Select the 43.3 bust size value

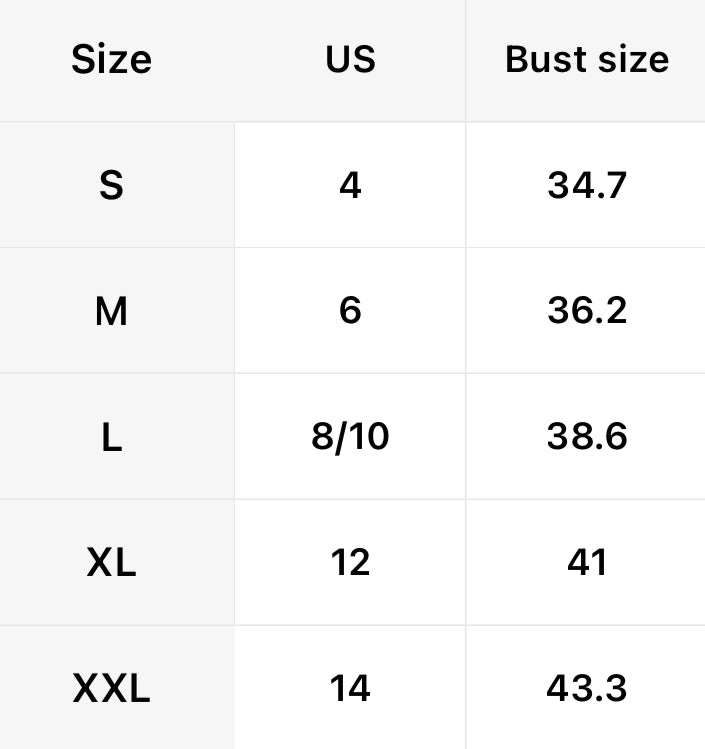[586, 689]
